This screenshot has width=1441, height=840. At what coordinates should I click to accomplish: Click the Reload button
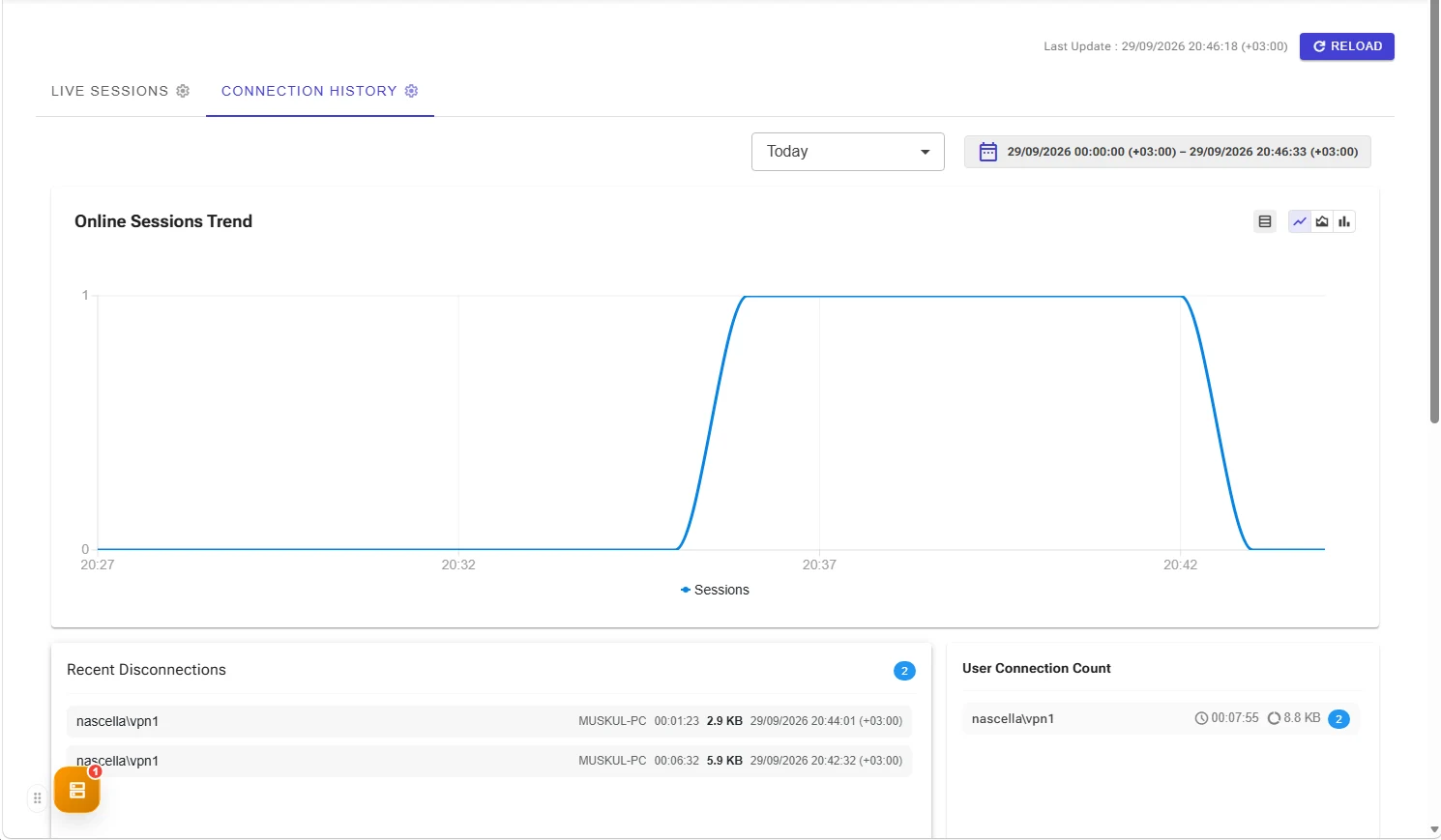[x=1347, y=46]
